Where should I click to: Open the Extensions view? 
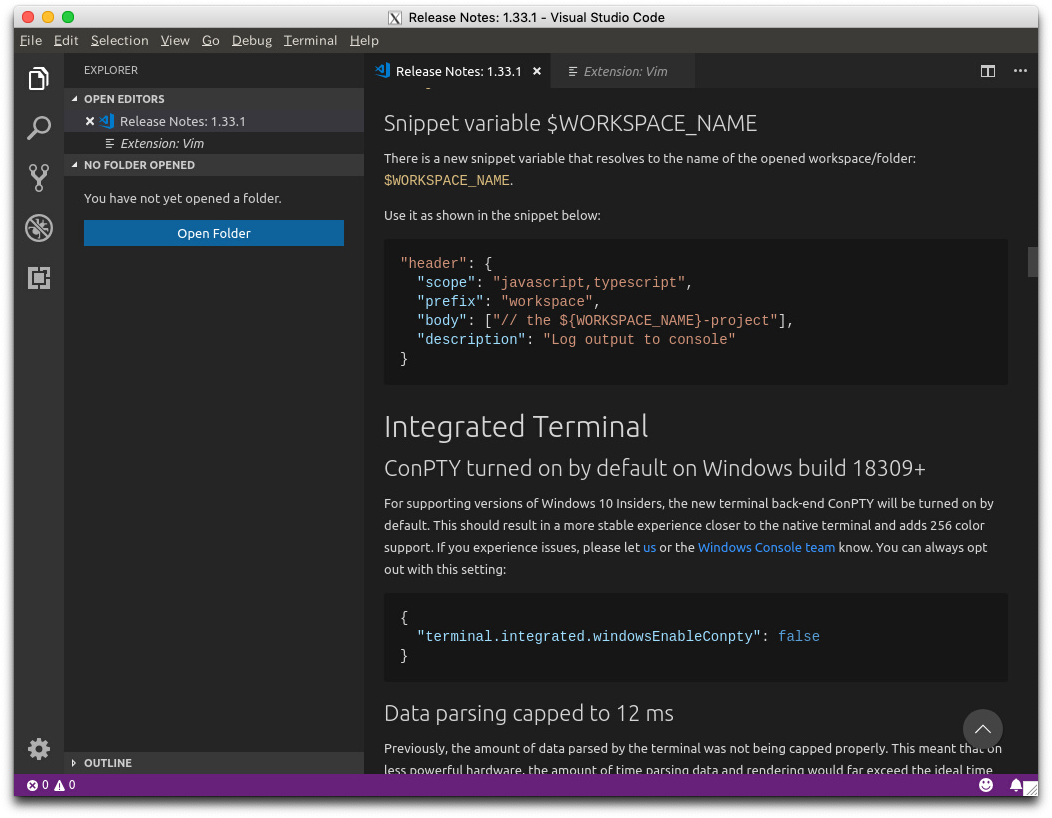[38, 278]
